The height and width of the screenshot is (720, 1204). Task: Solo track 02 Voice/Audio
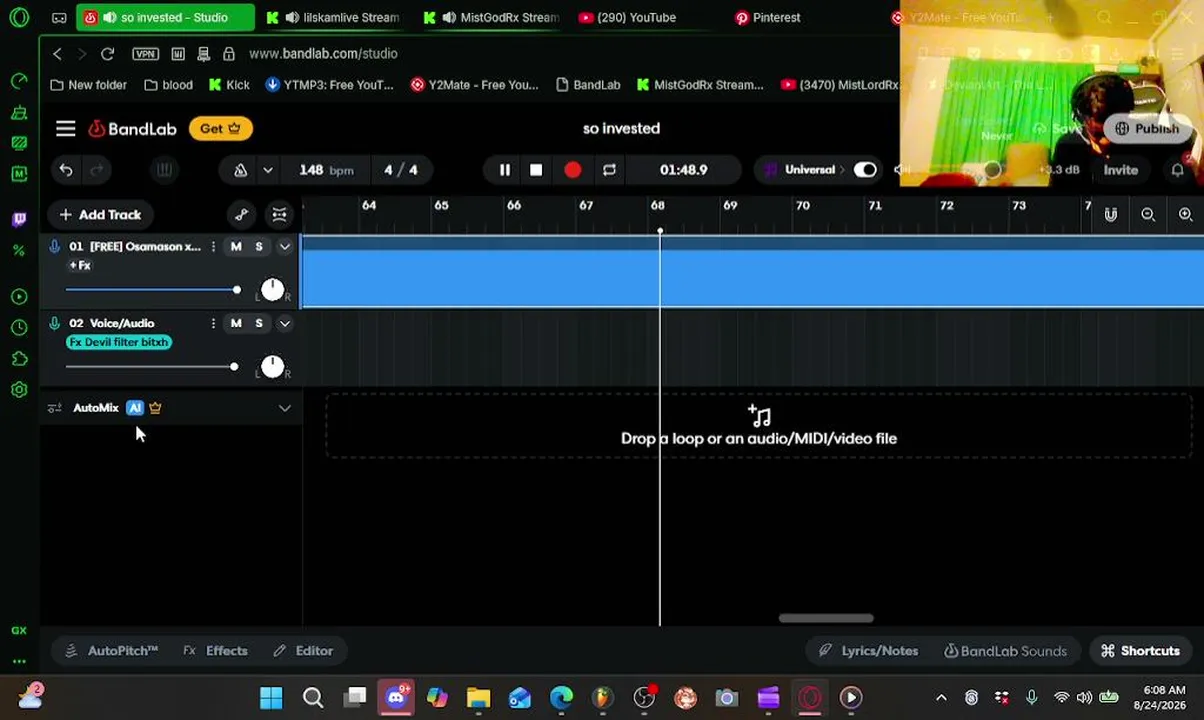coord(259,323)
